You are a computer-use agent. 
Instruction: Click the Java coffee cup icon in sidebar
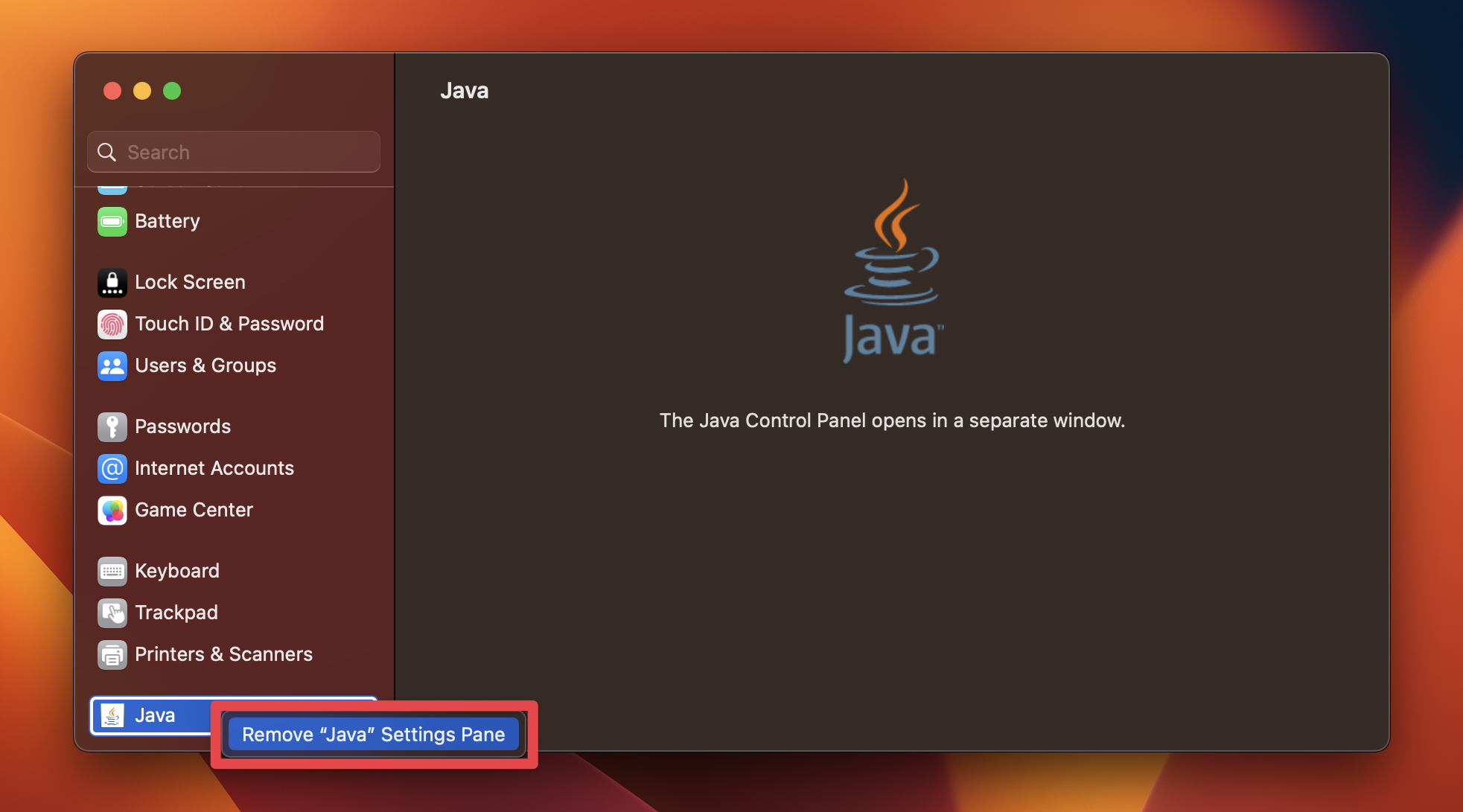pyautogui.click(x=112, y=715)
